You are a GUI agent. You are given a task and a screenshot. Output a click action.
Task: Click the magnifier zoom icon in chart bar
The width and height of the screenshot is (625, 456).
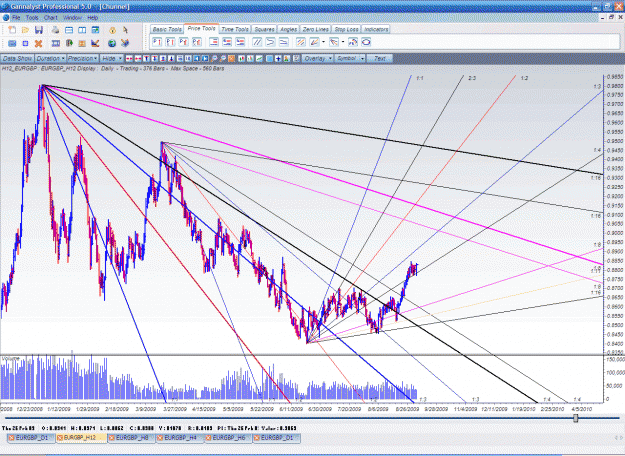coord(214,59)
